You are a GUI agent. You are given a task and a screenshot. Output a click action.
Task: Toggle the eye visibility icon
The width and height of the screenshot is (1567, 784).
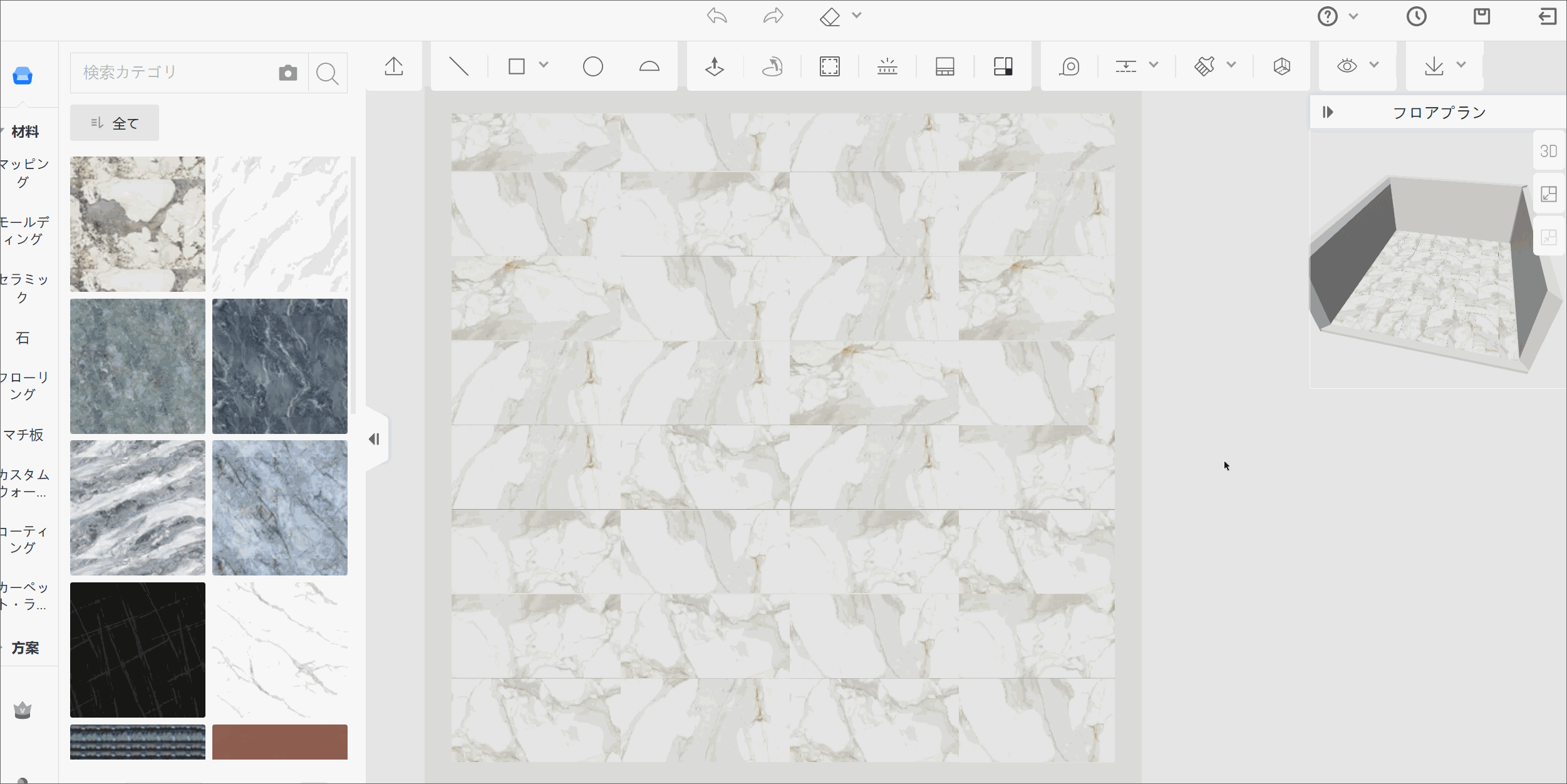[1347, 65]
